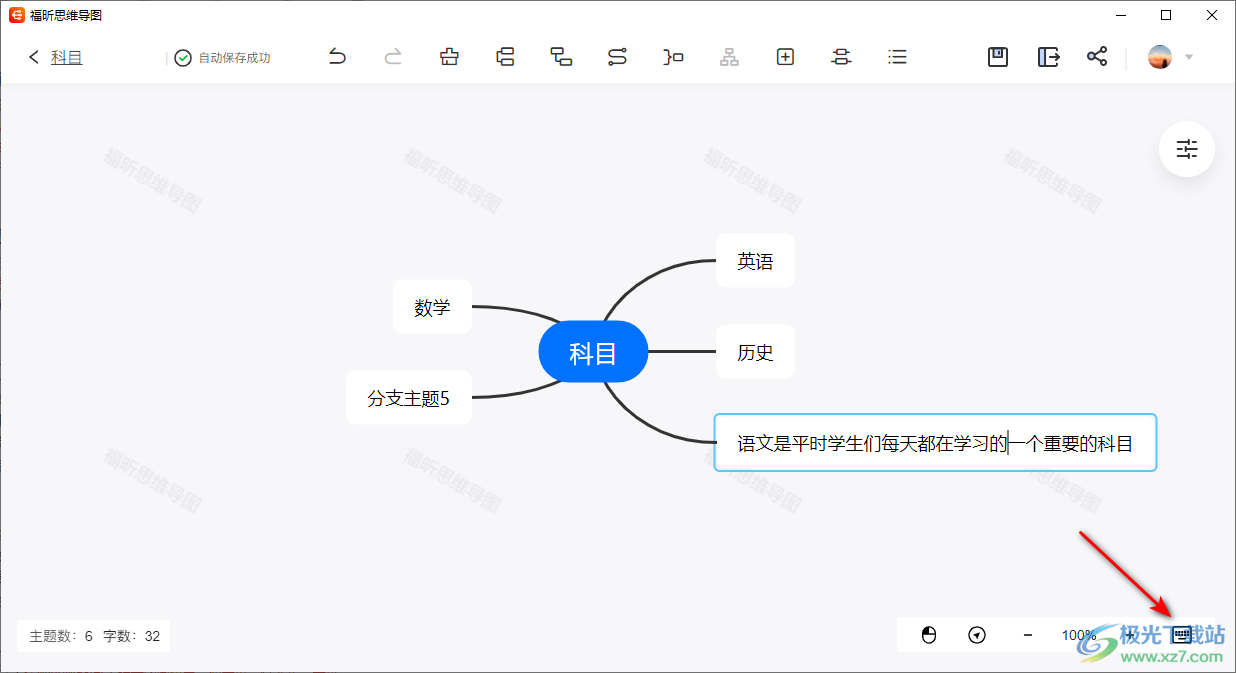The image size is (1236, 673).
Task: Select the format painter brush icon
Action: click(450, 57)
